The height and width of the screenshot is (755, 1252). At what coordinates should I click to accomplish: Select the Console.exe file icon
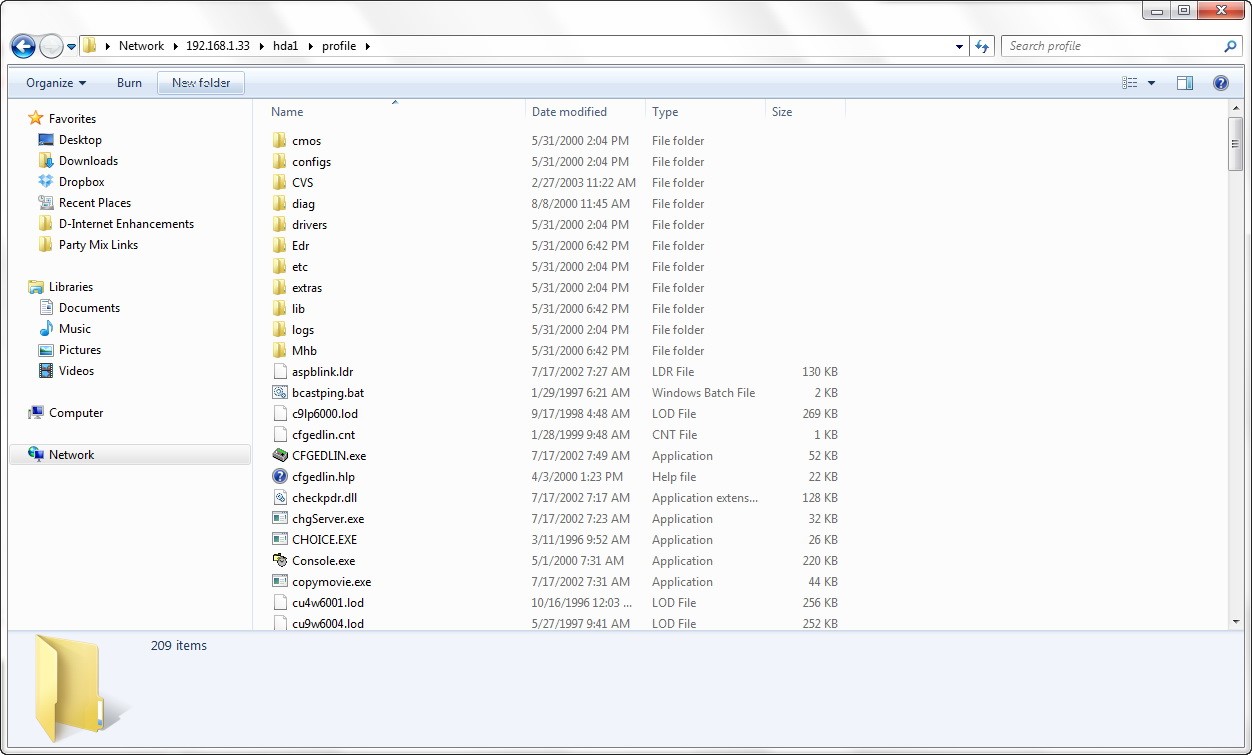(x=280, y=561)
